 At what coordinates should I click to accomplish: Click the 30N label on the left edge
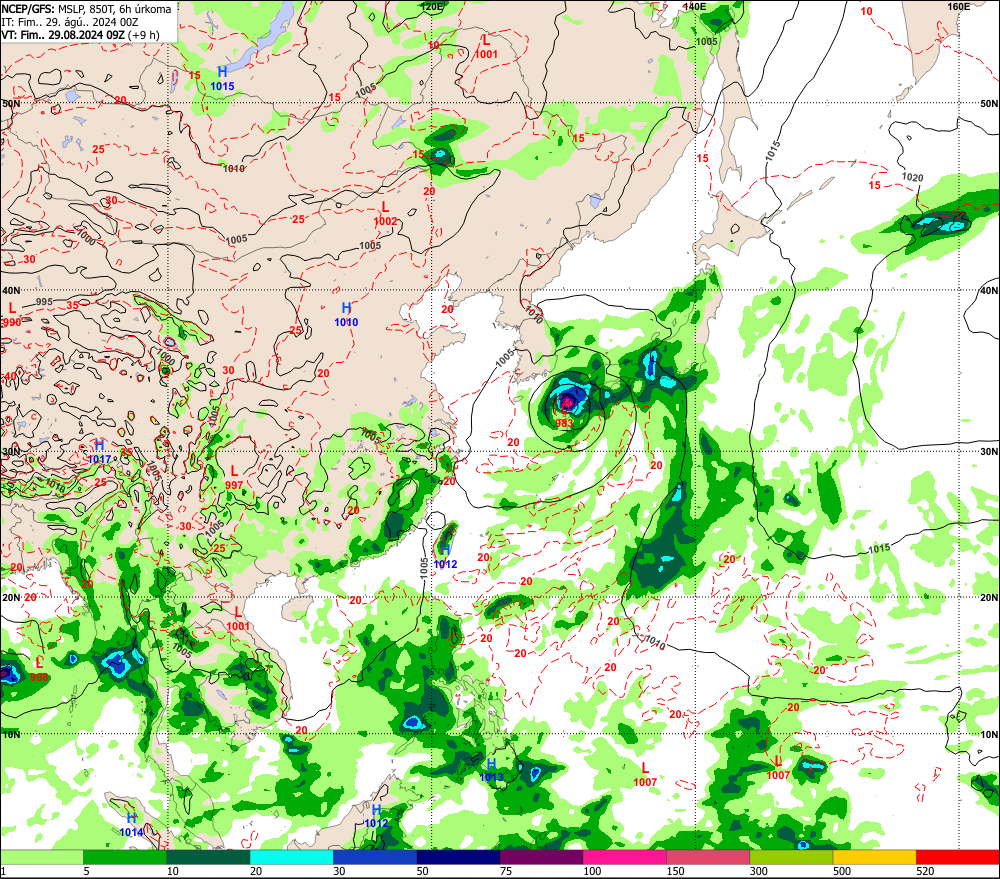pyautogui.click(x=11, y=452)
